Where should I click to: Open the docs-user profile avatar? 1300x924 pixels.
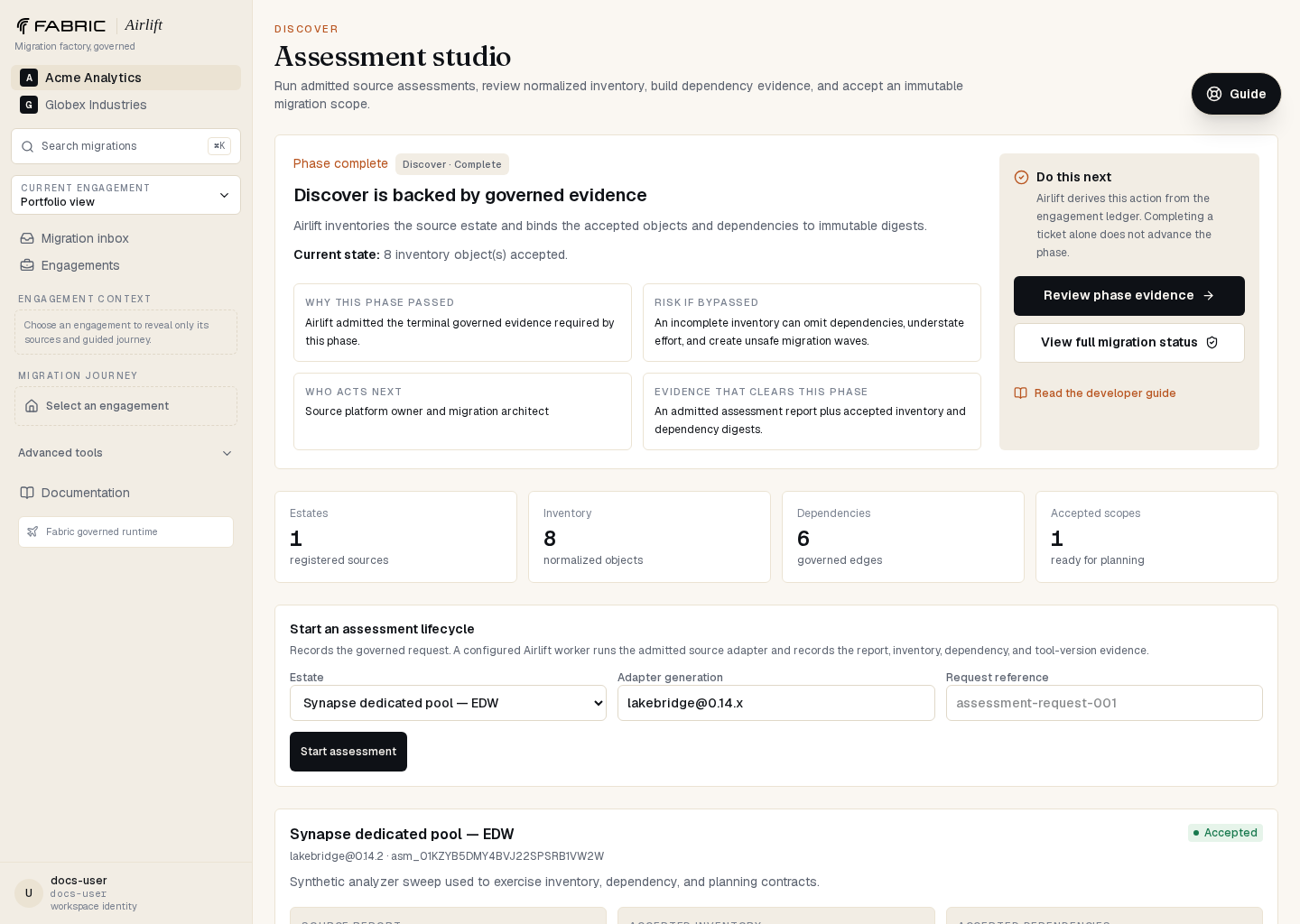29,893
